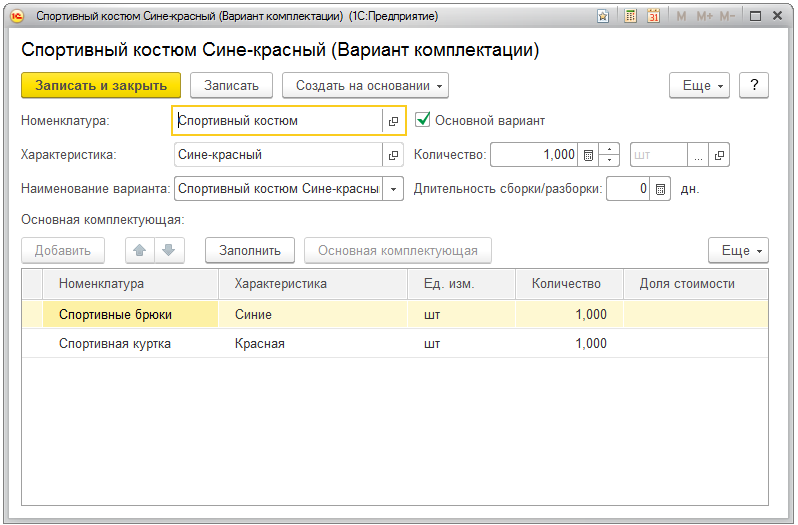Image resolution: width=798 pixels, height=525 pixels.
Task: Open the help question mark button
Action: (754, 85)
